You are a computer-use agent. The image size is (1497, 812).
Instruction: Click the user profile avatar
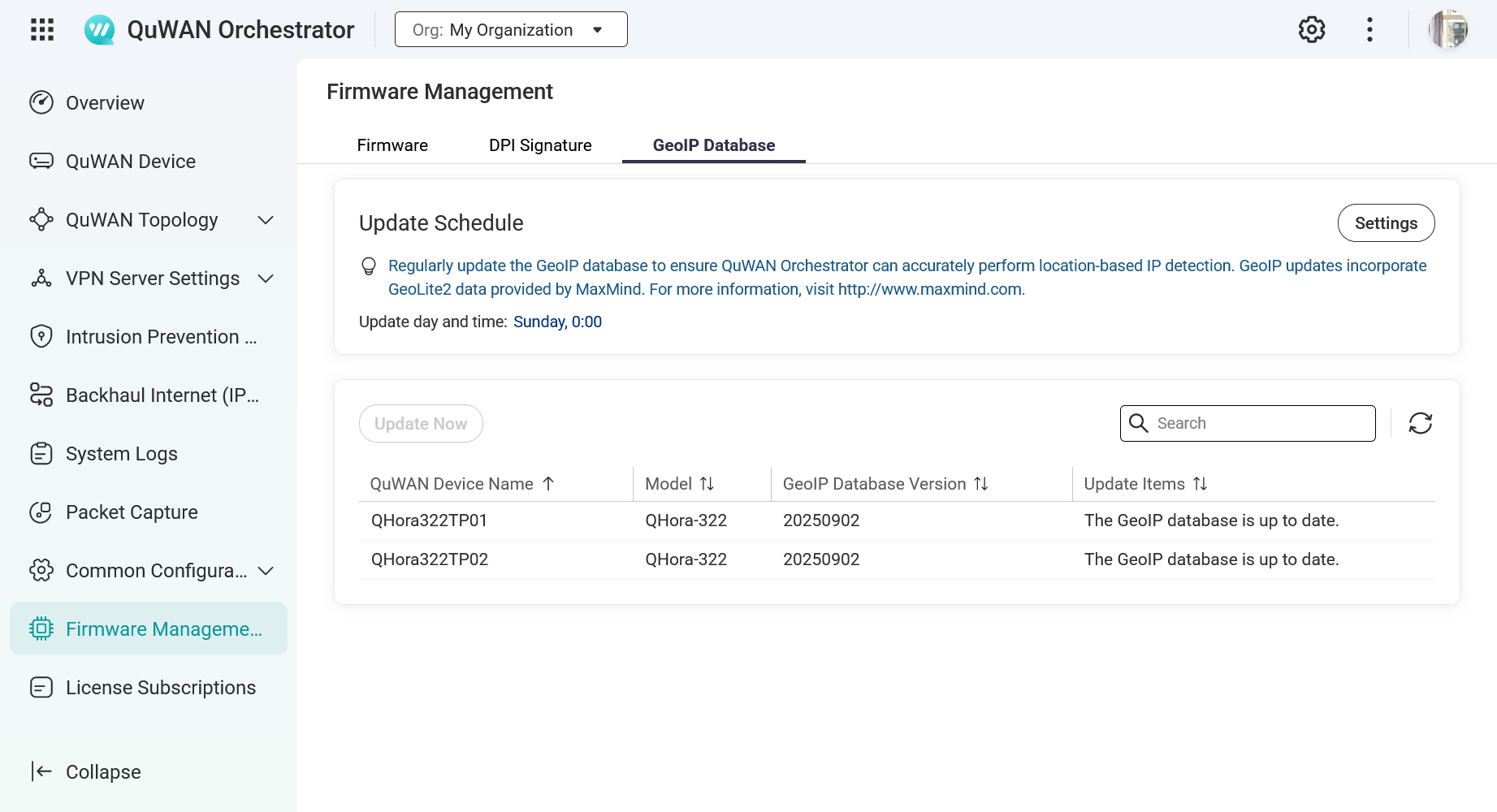click(x=1447, y=30)
